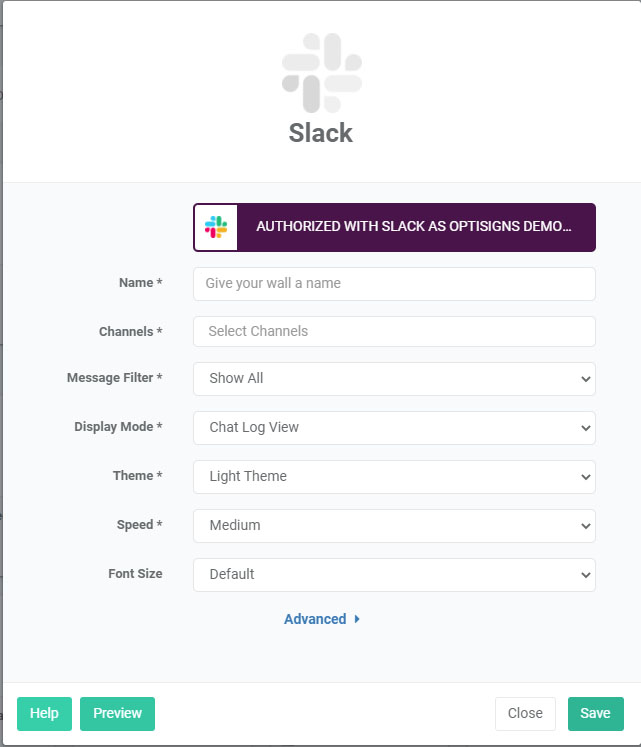Open the Speed dropdown showing Medium
641x747 pixels.
(394, 525)
